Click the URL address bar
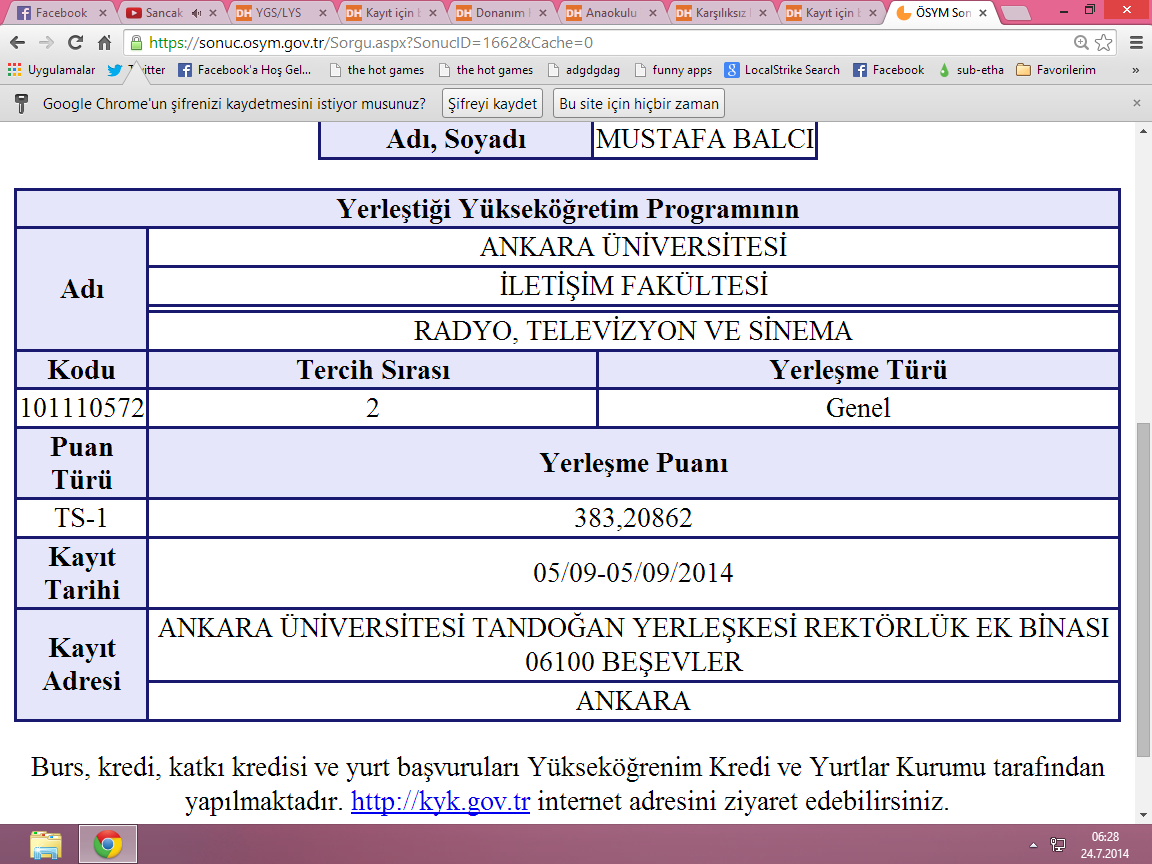 coord(600,43)
